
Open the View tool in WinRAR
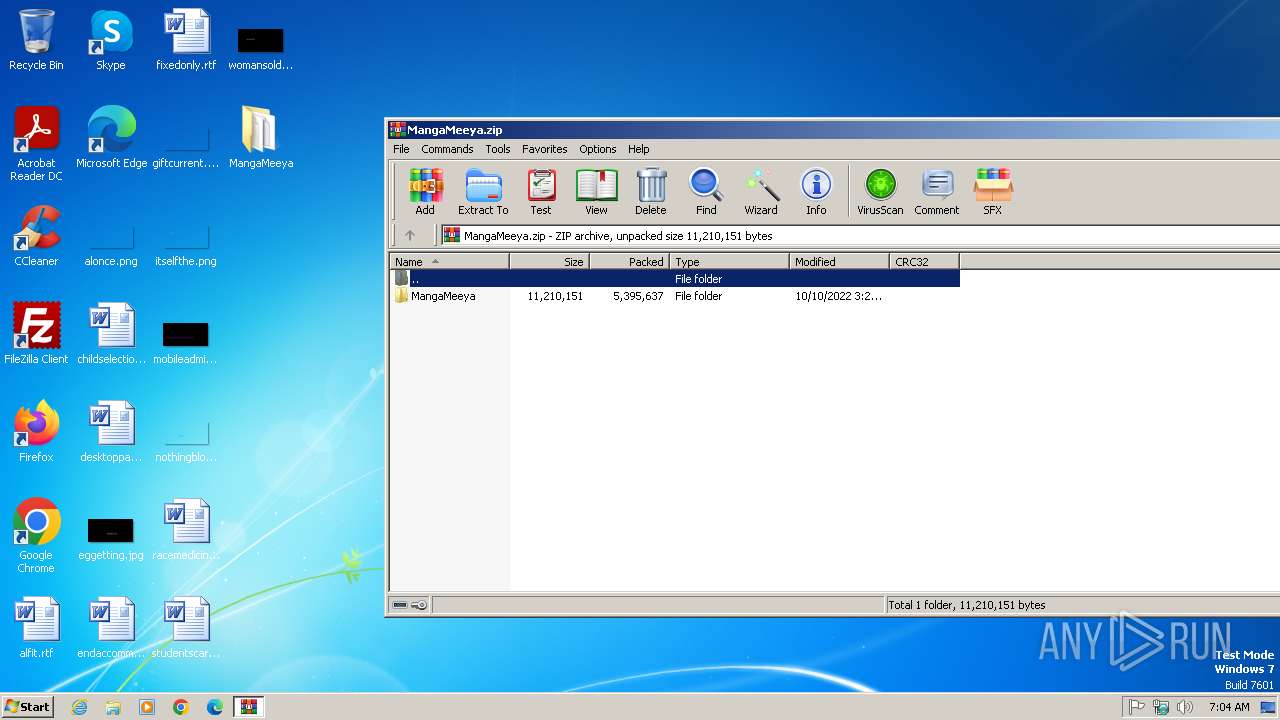pyautogui.click(x=596, y=191)
